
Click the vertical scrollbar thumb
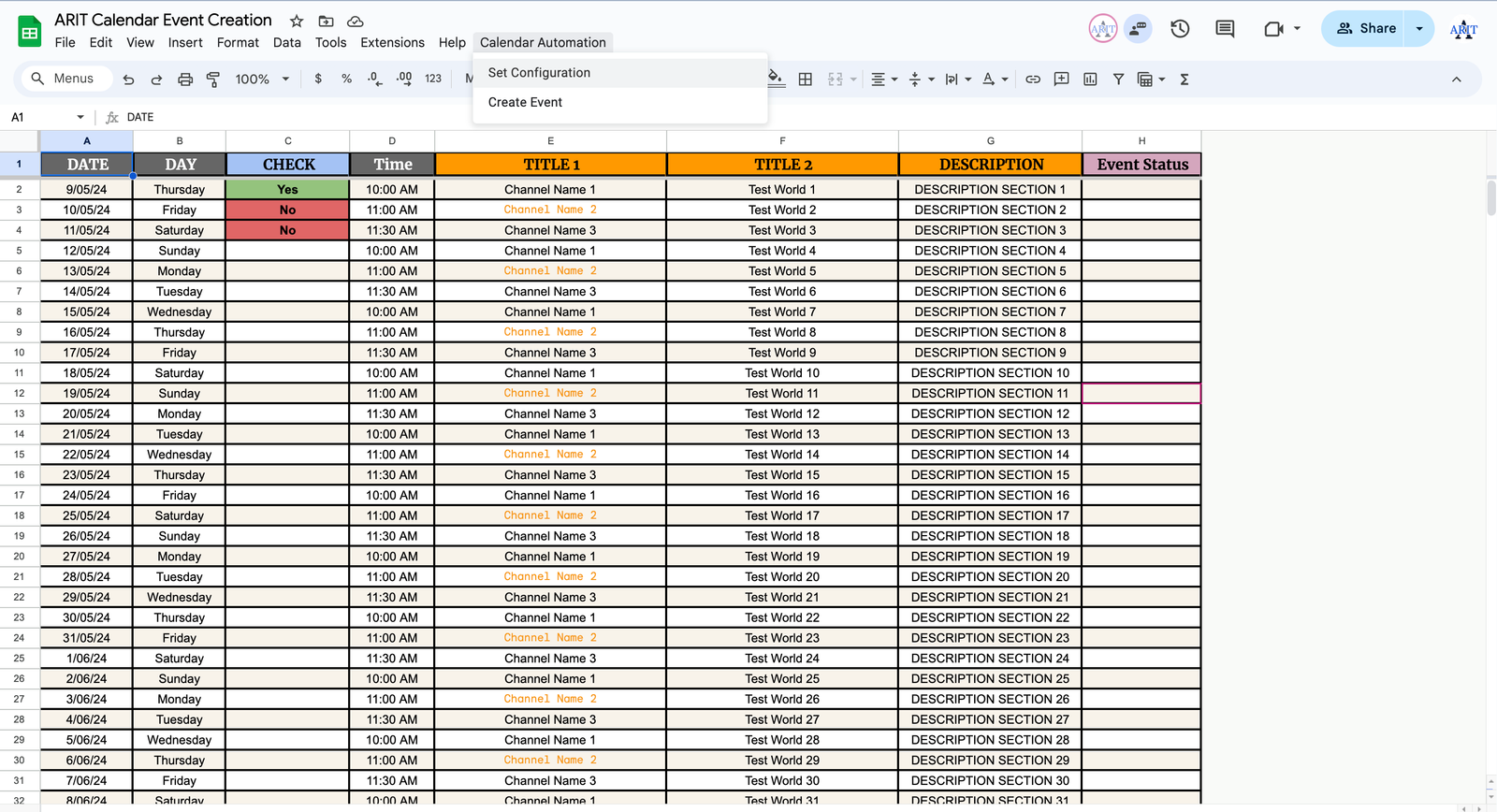[1490, 198]
